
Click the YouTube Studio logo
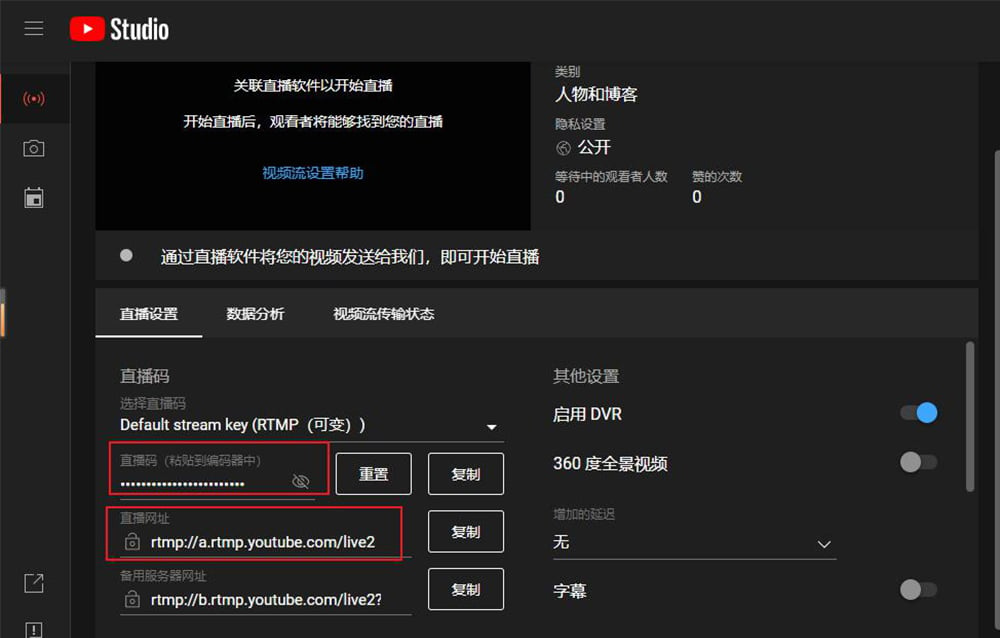(120, 29)
